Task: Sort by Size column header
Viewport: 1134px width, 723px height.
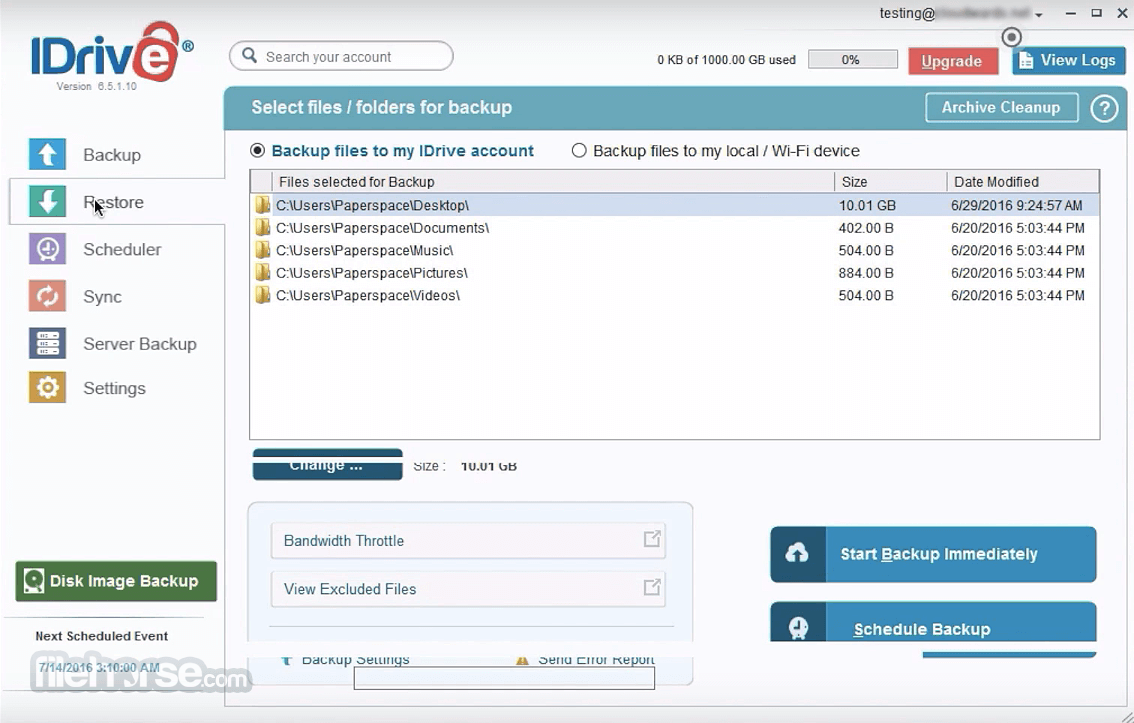Action: (x=890, y=181)
